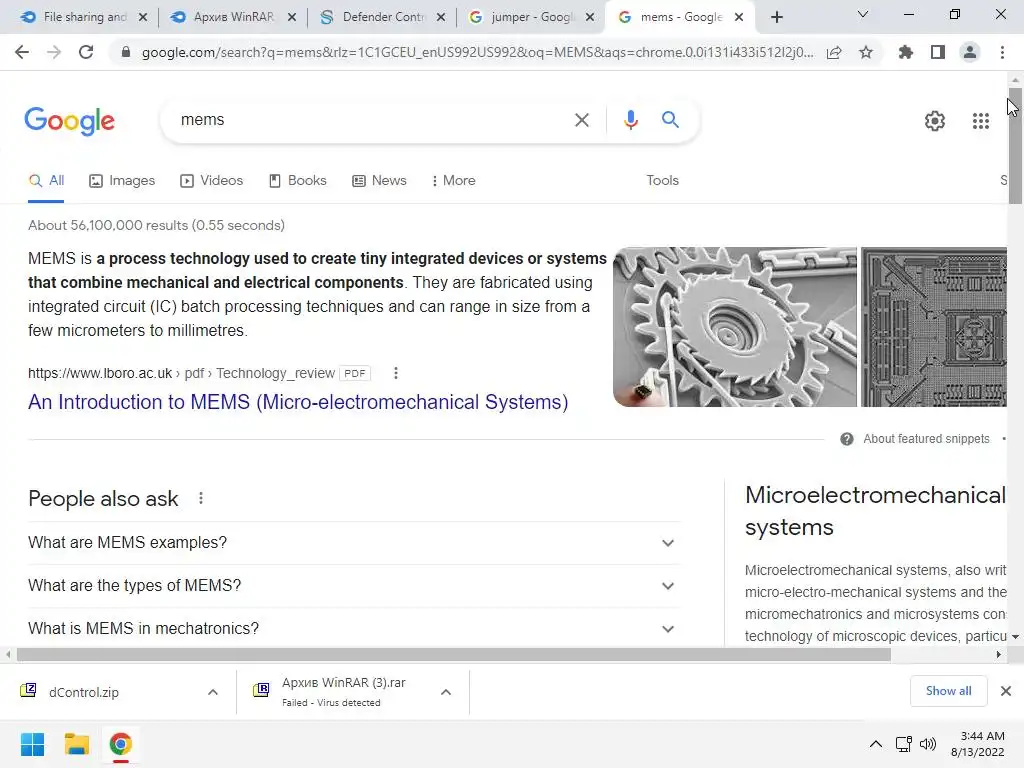The image size is (1024, 768).
Task: Open WinRAR (3).rar download options arrow
Action: pos(446,692)
